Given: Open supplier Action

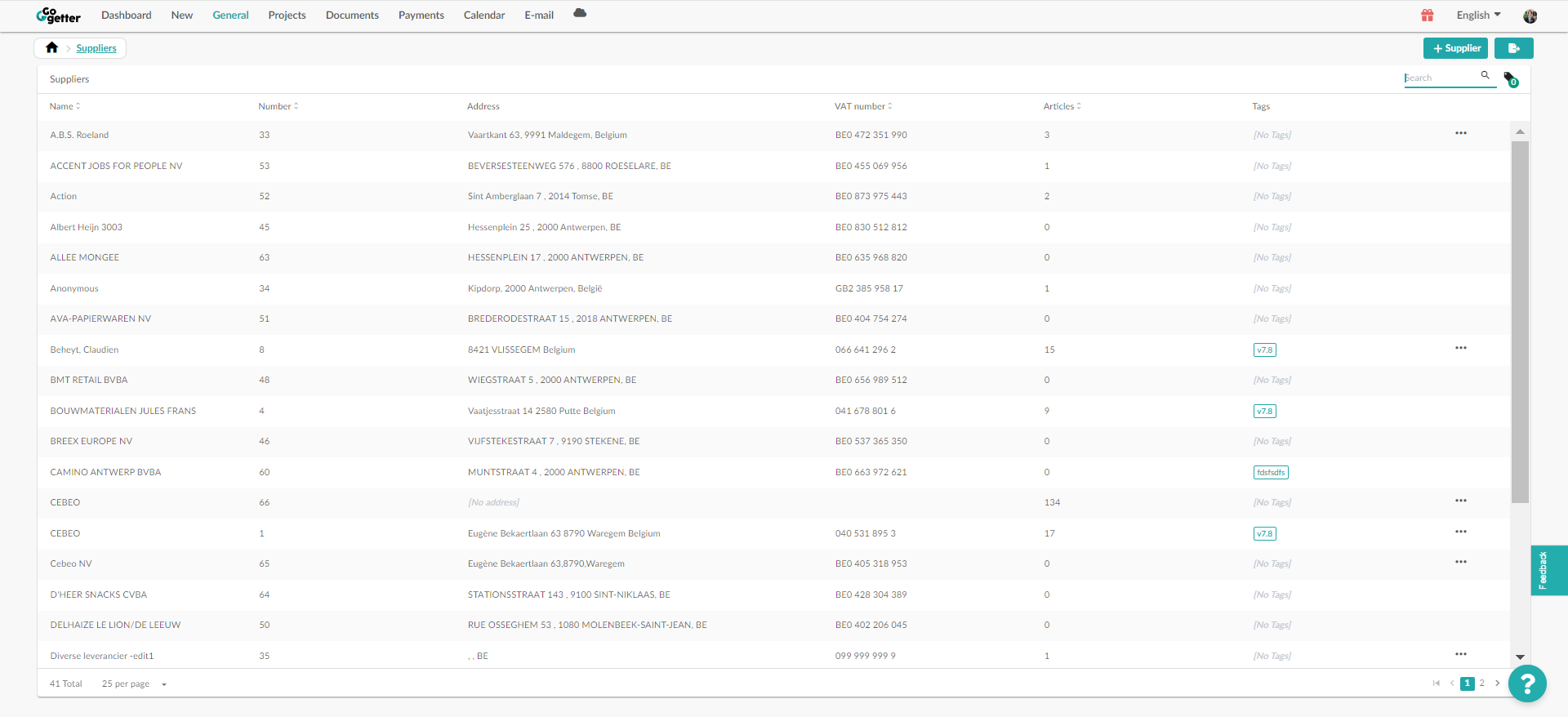Looking at the screenshot, I should (x=64, y=196).
